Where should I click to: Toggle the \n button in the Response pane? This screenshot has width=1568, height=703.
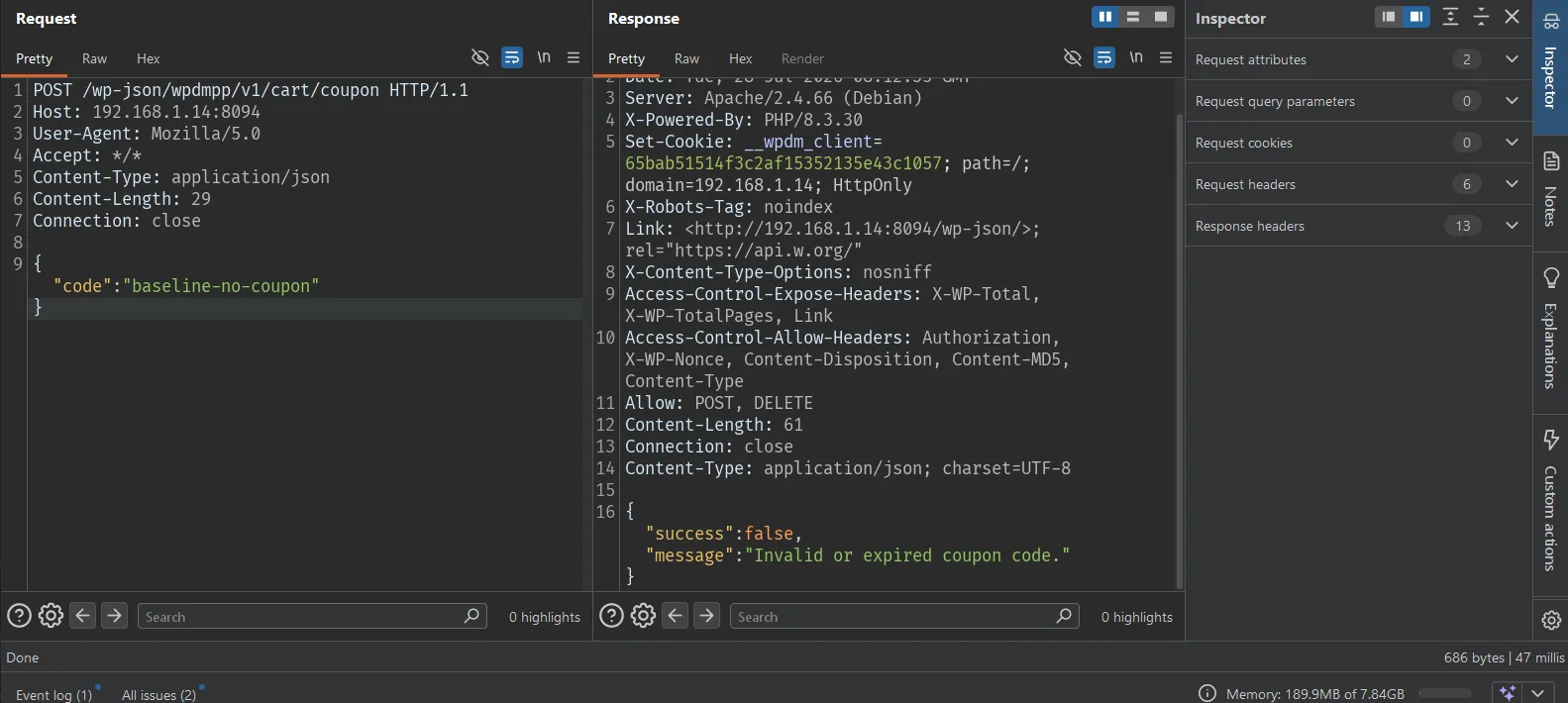pos(1136,57)
